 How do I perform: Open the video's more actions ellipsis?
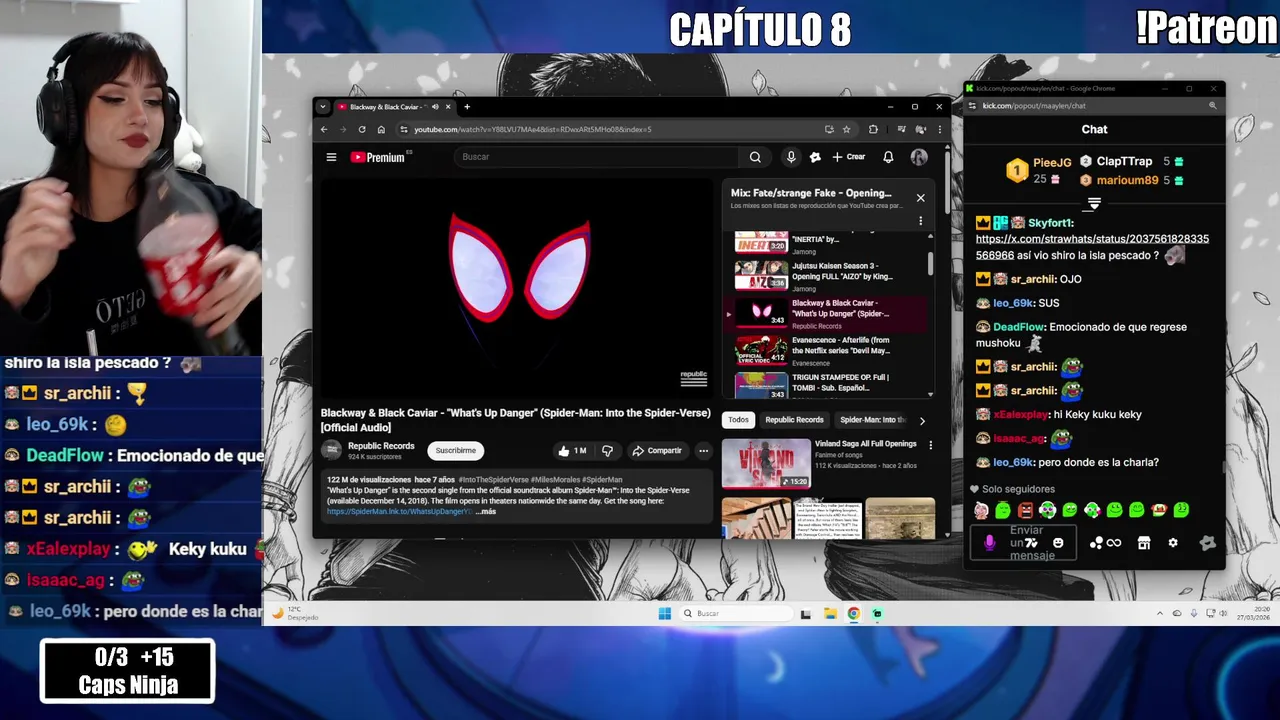[x=703, y=451]
